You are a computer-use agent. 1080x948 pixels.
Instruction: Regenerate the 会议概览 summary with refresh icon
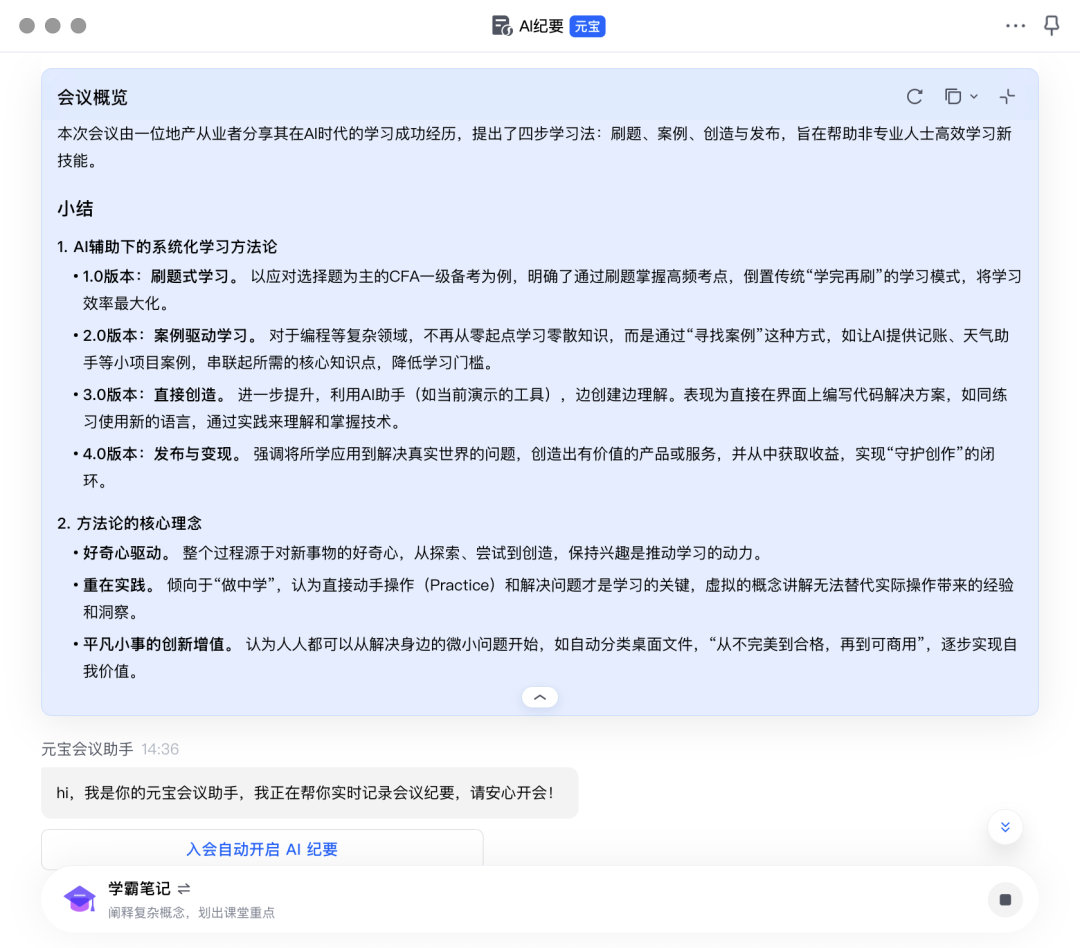tap(915, 97)
